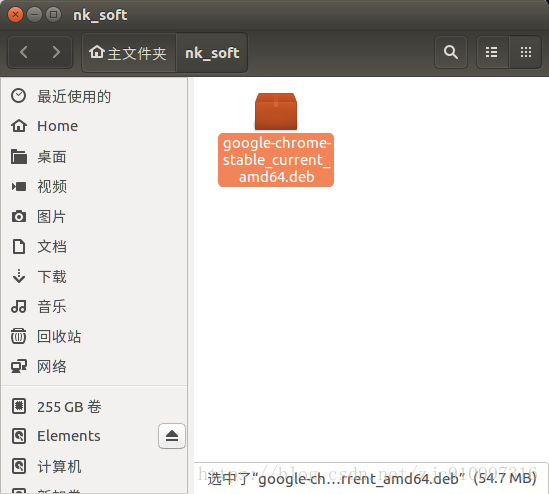Click the house icon beside Home

tap(19, 126)
